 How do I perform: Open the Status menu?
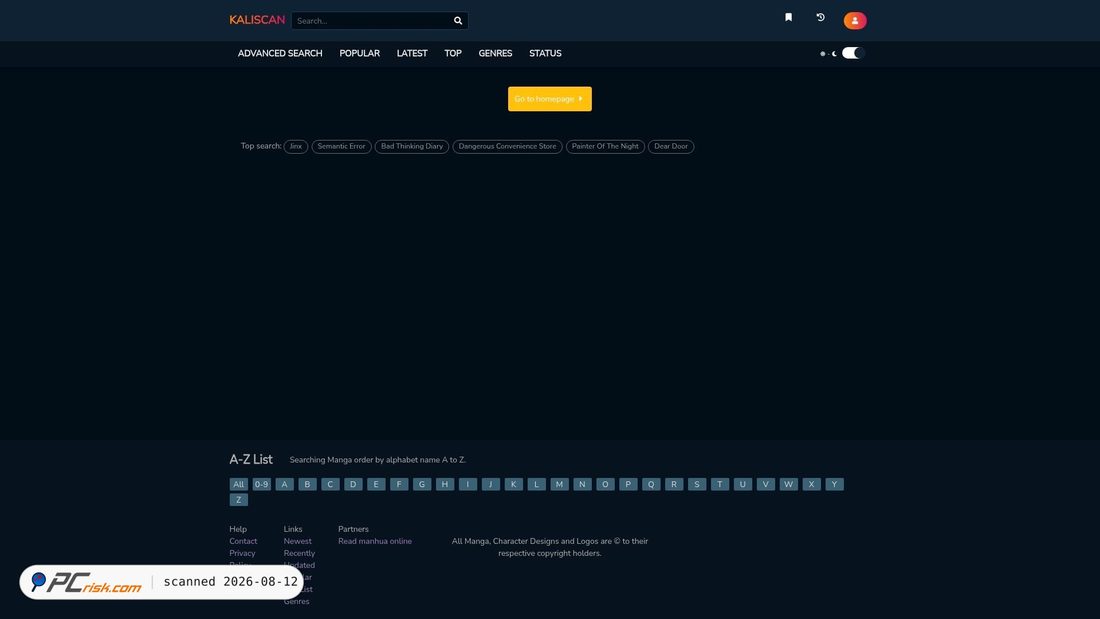pos(545,53)
